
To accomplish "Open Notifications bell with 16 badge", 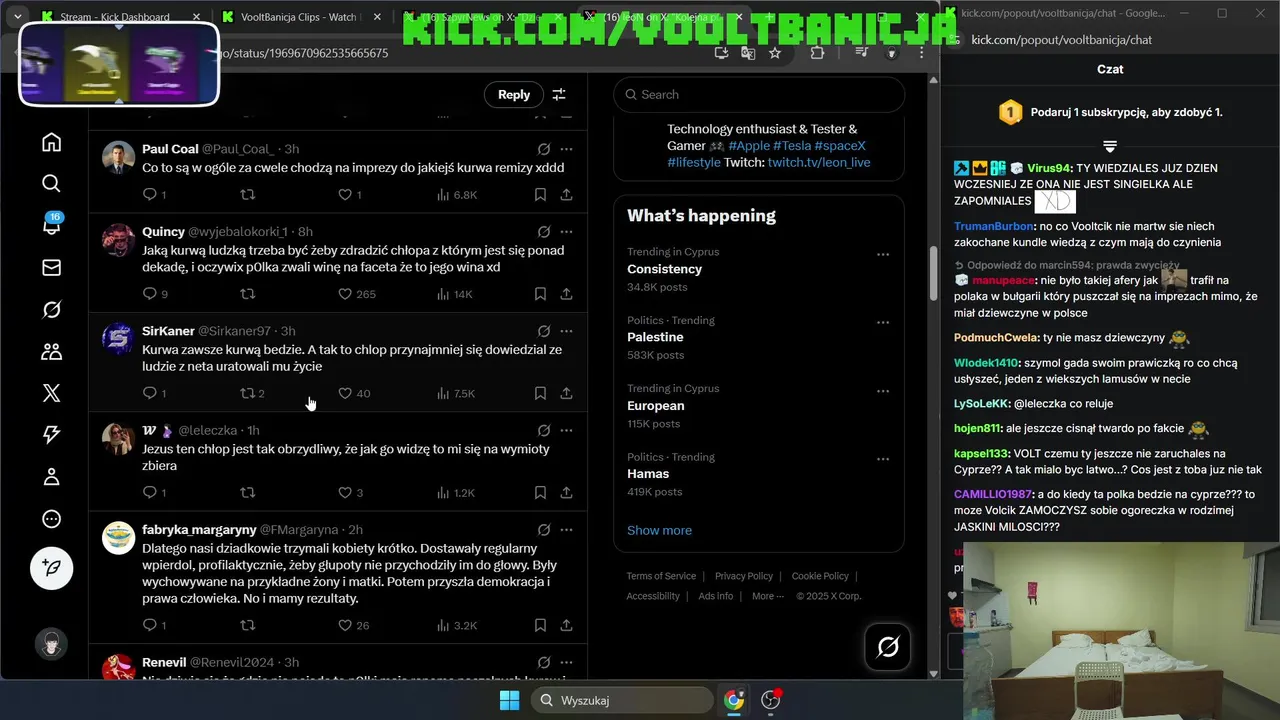I will pyautogui.click(x=51, y=226).
